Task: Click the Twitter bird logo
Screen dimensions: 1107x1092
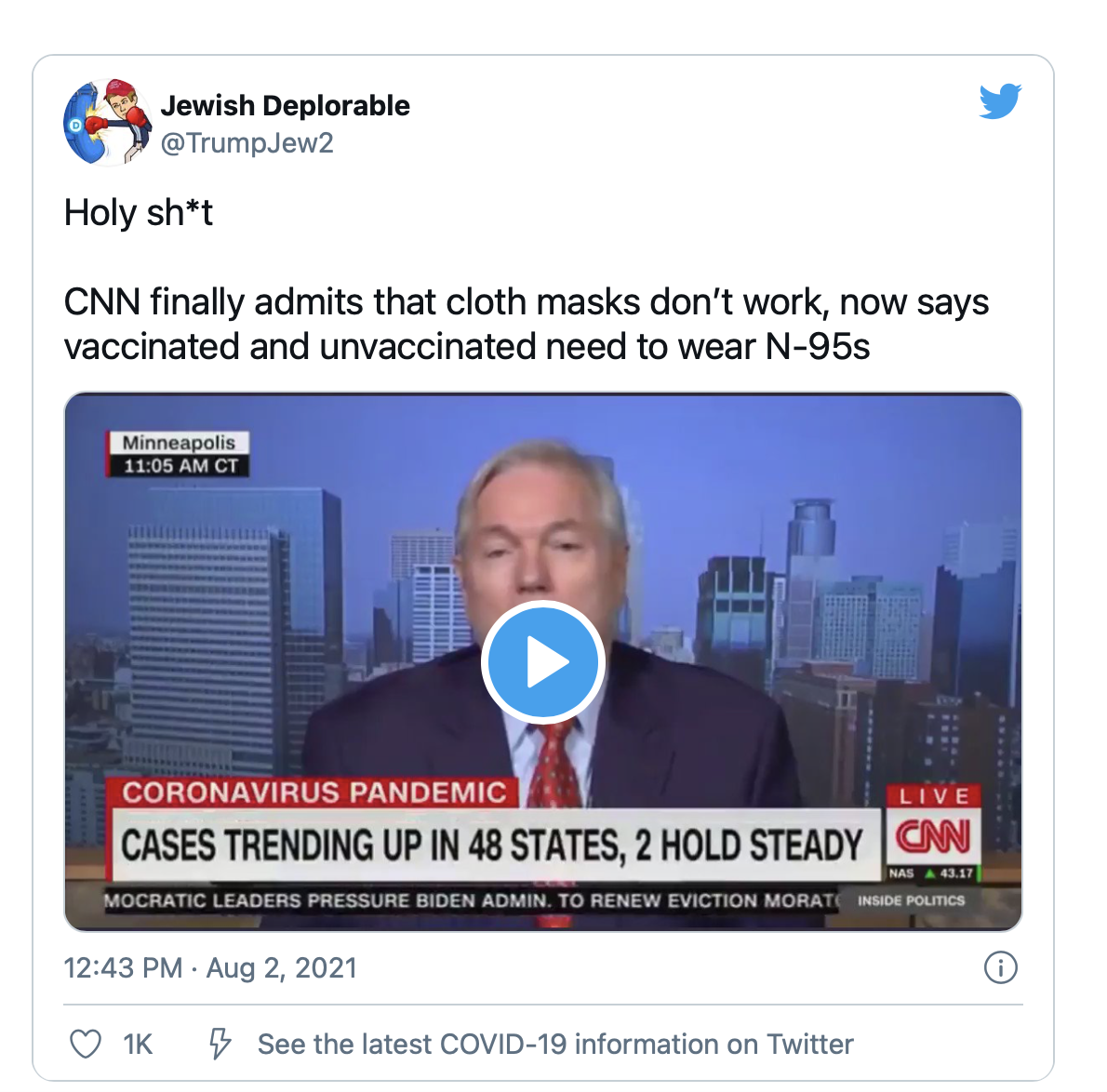Action: pos(1000,101)
